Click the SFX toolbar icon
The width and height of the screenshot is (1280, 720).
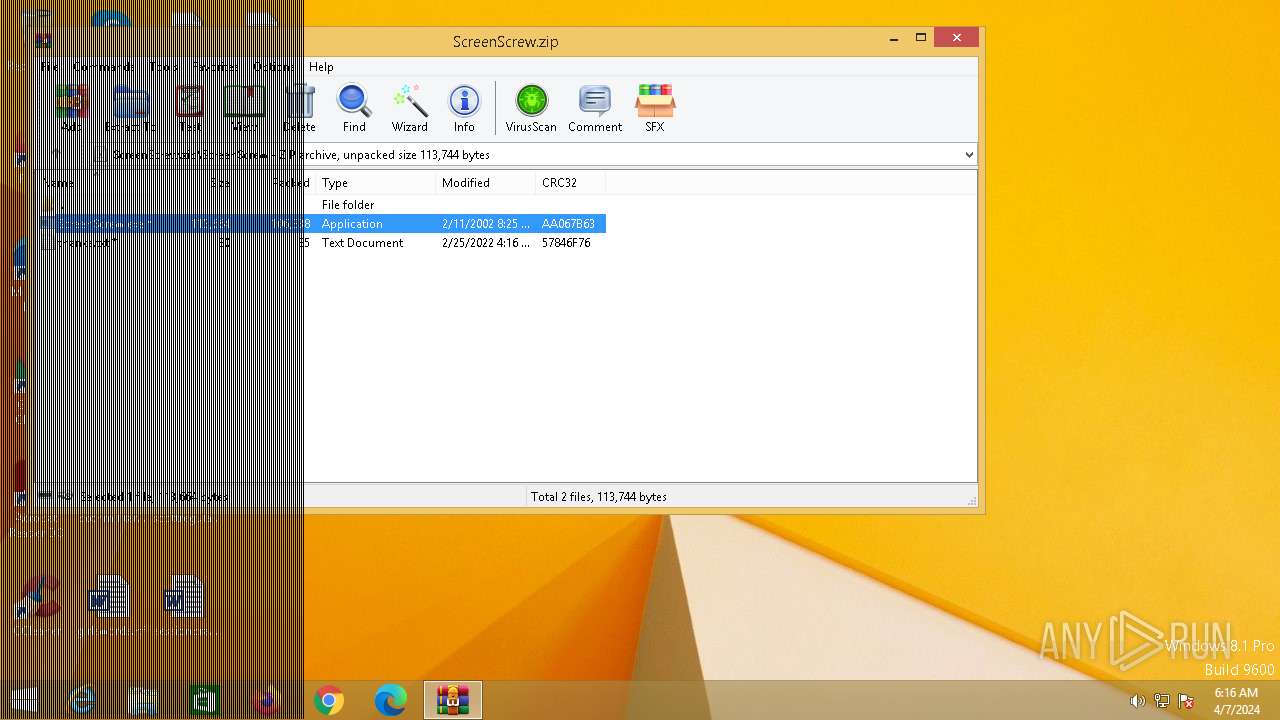click(x=655, y=108)
